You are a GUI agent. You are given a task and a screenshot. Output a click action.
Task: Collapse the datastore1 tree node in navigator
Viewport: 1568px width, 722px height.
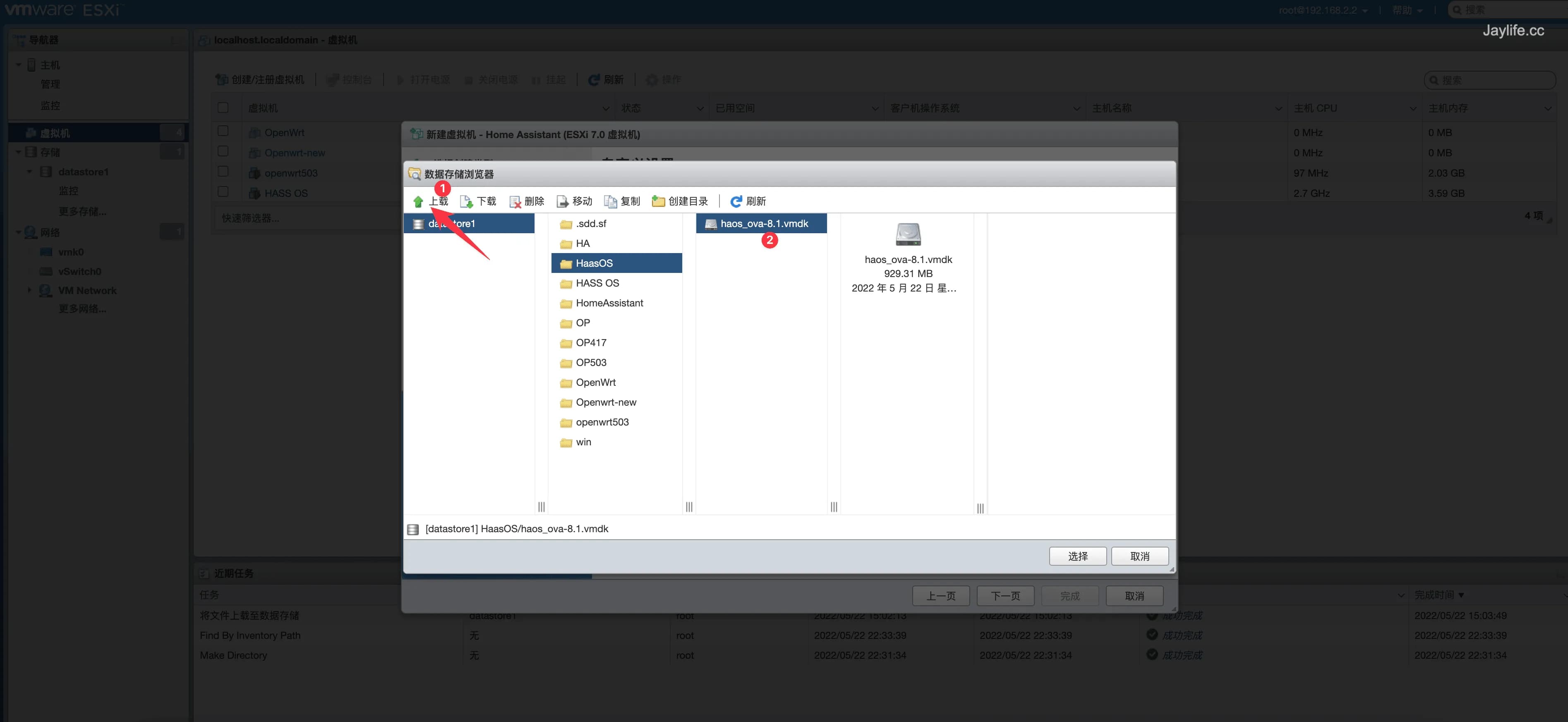click(29, 172)
